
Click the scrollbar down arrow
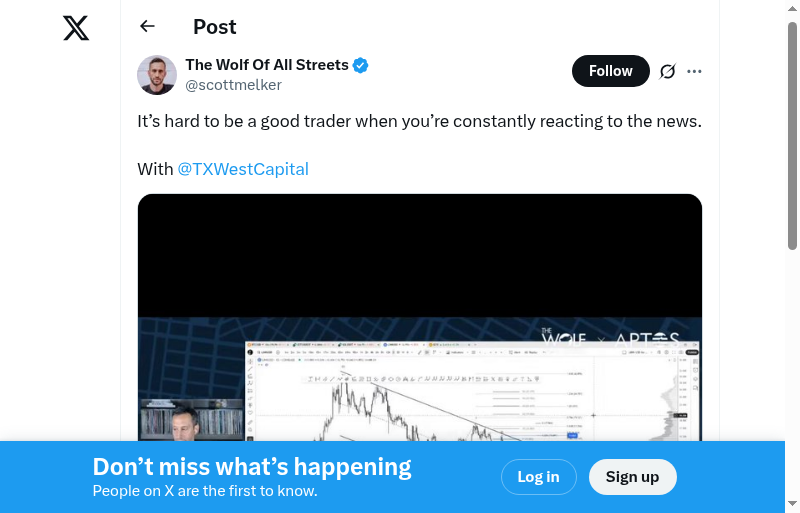point(792,504)
